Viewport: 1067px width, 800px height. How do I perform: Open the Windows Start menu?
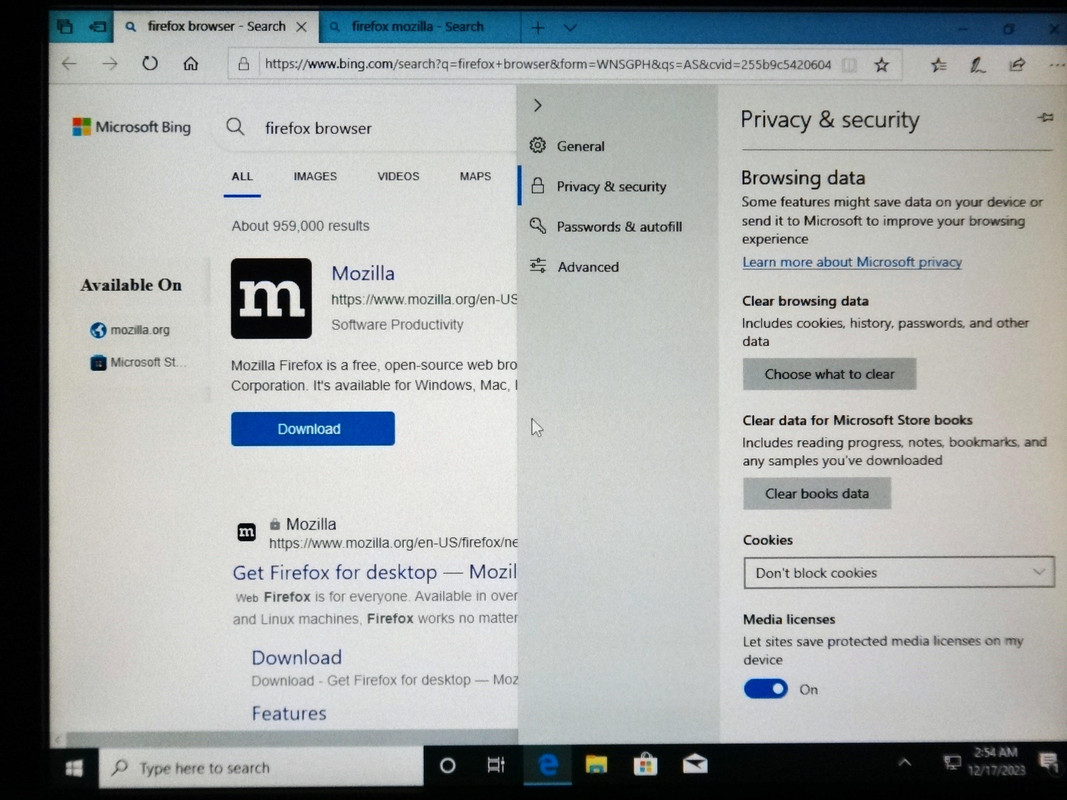pyautogui.click(x=74, y=768)
